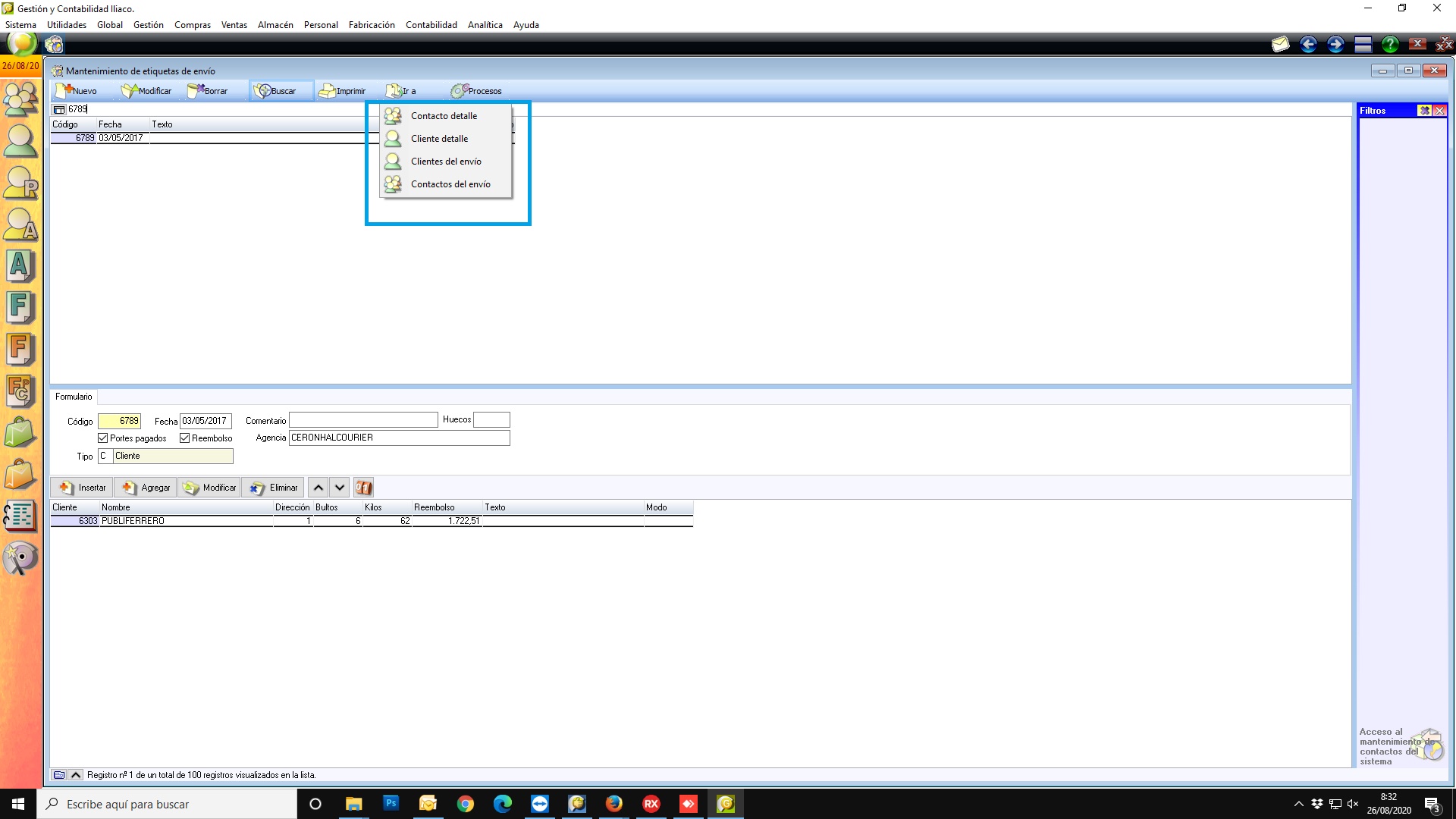Open the Gestión menu
This screenshot has height=819, width=1456.
(x=149, y=25)
